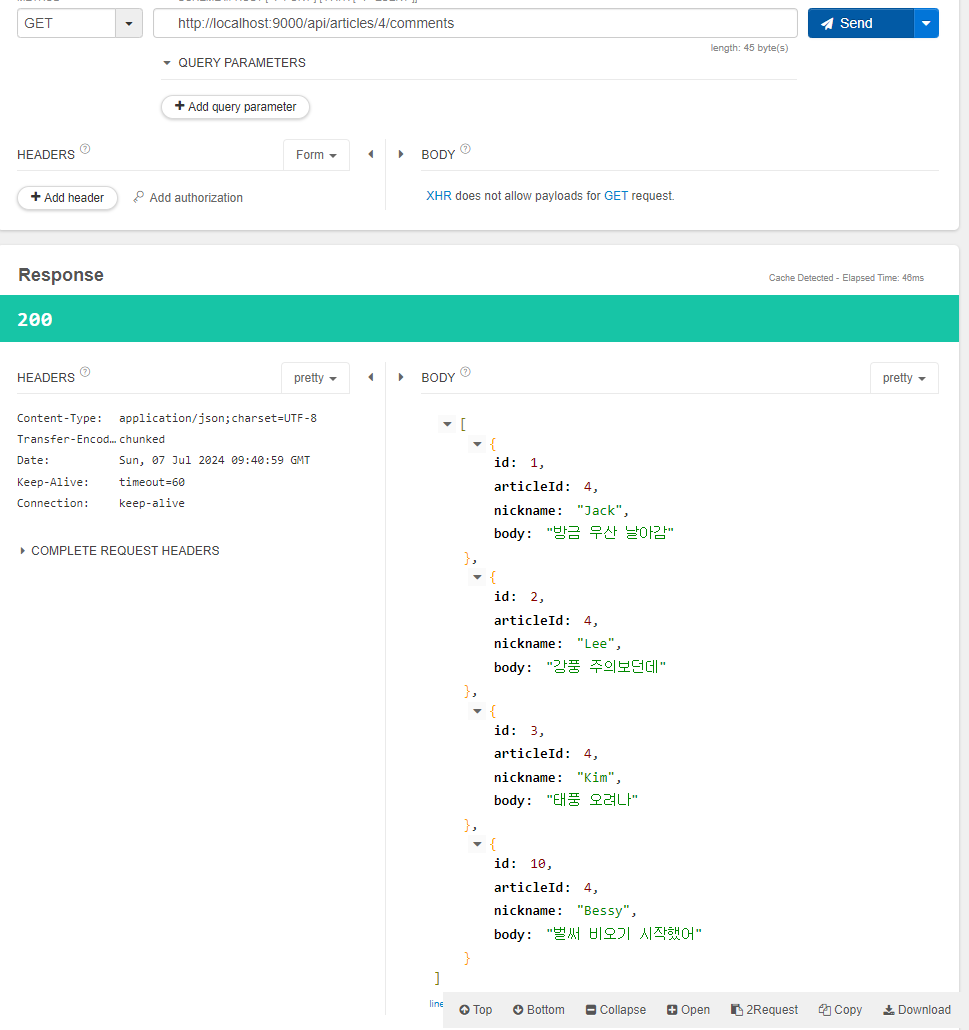Copy the response body
The image size is (969, 1030).
point(840,1010)
